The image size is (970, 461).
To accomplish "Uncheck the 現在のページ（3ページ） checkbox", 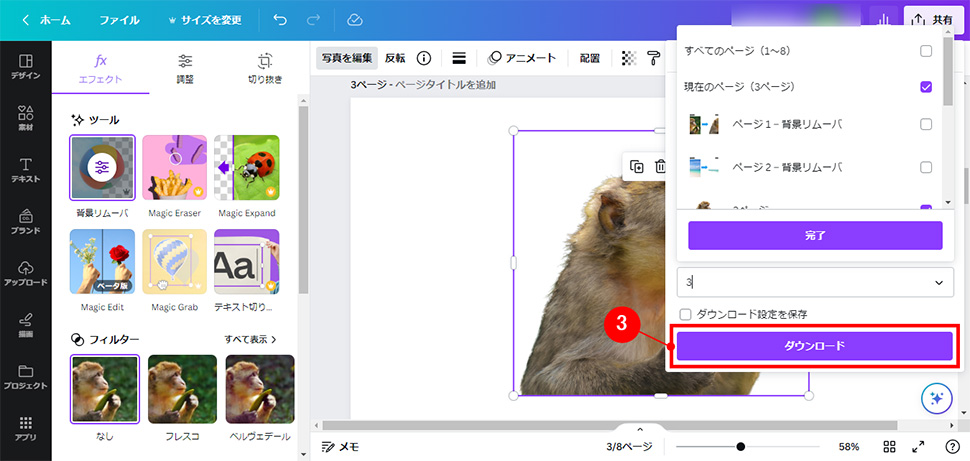I will (926, 87).
